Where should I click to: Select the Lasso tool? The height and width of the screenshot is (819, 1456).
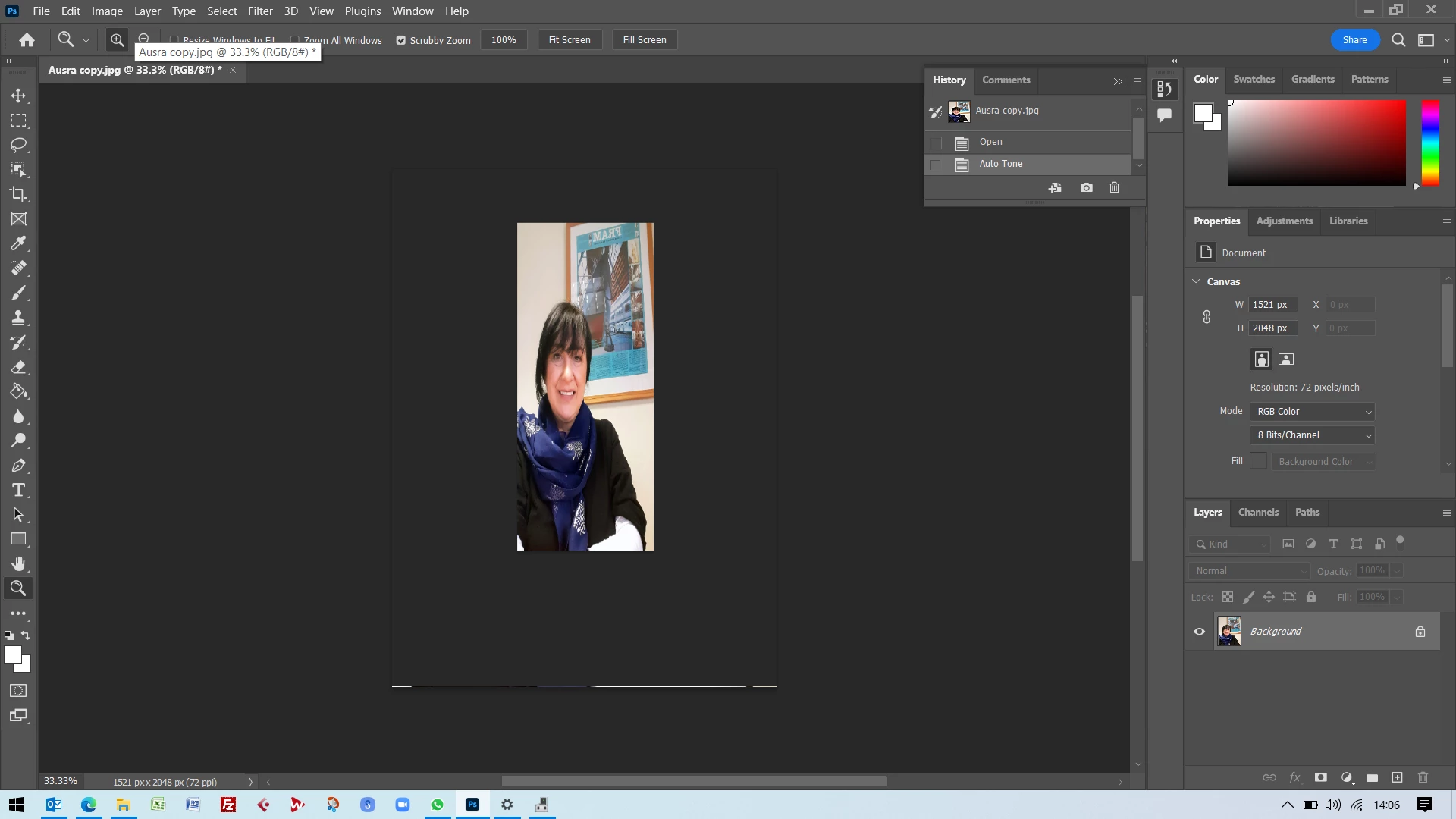(18, 145)
